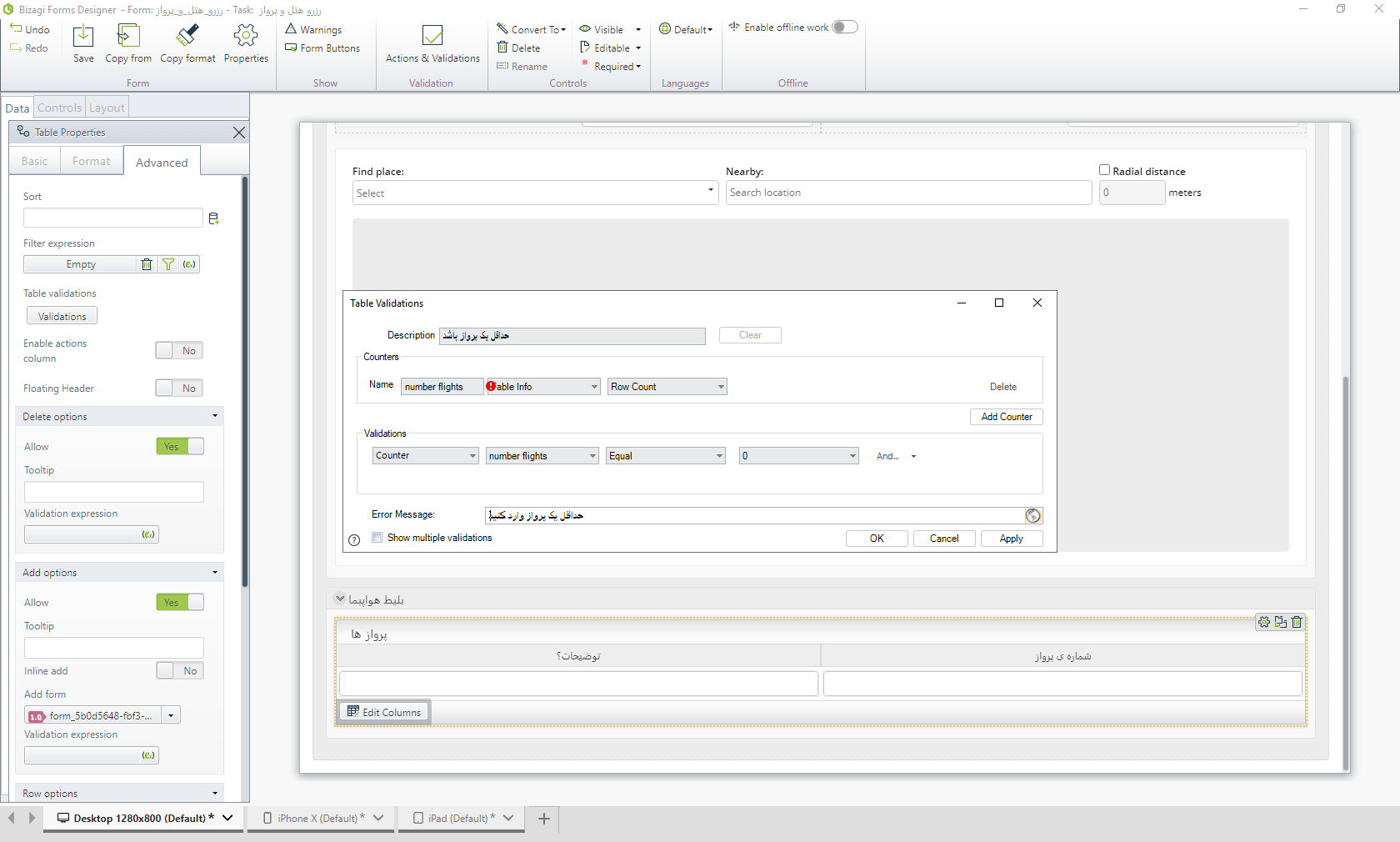Image resolution: width=1400 pixels, height=842 pixels.
Task: Click Apply in Table Validations
Action: (x=1012, y=539)
